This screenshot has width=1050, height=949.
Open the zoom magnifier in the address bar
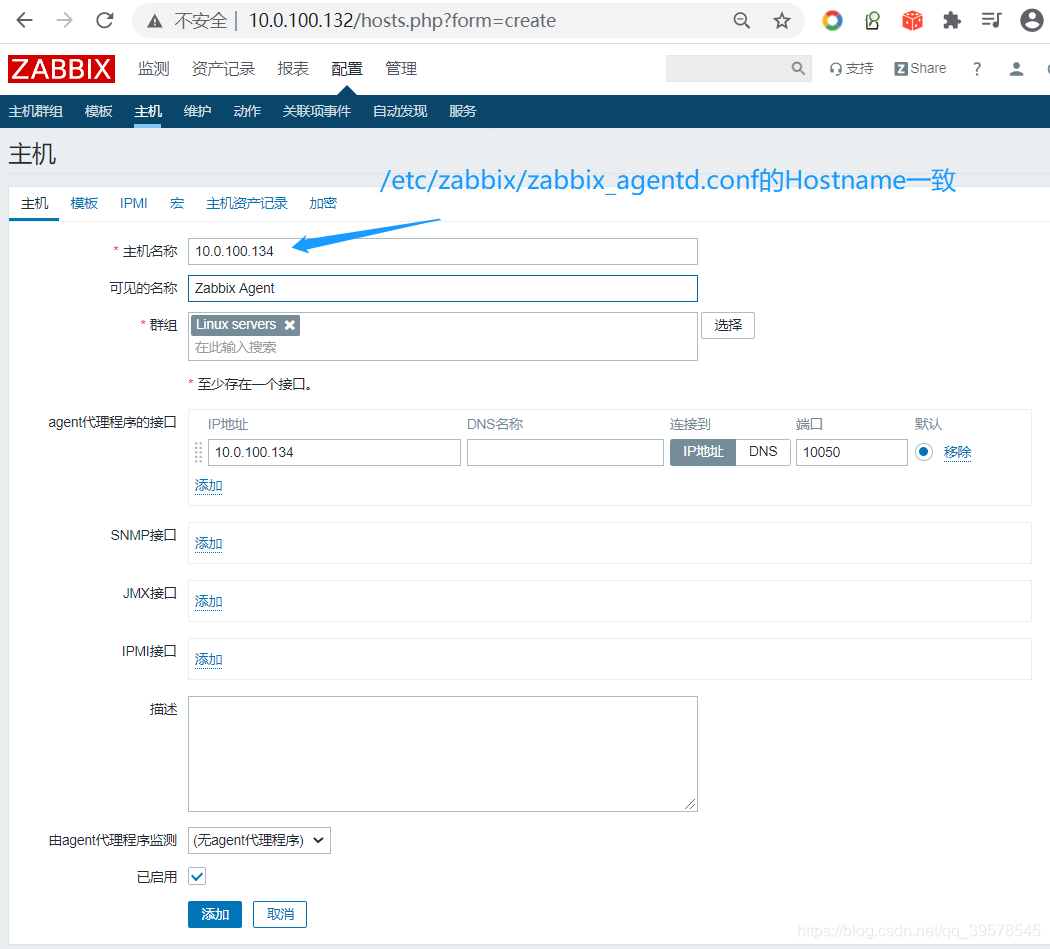(x=741, y=21)
